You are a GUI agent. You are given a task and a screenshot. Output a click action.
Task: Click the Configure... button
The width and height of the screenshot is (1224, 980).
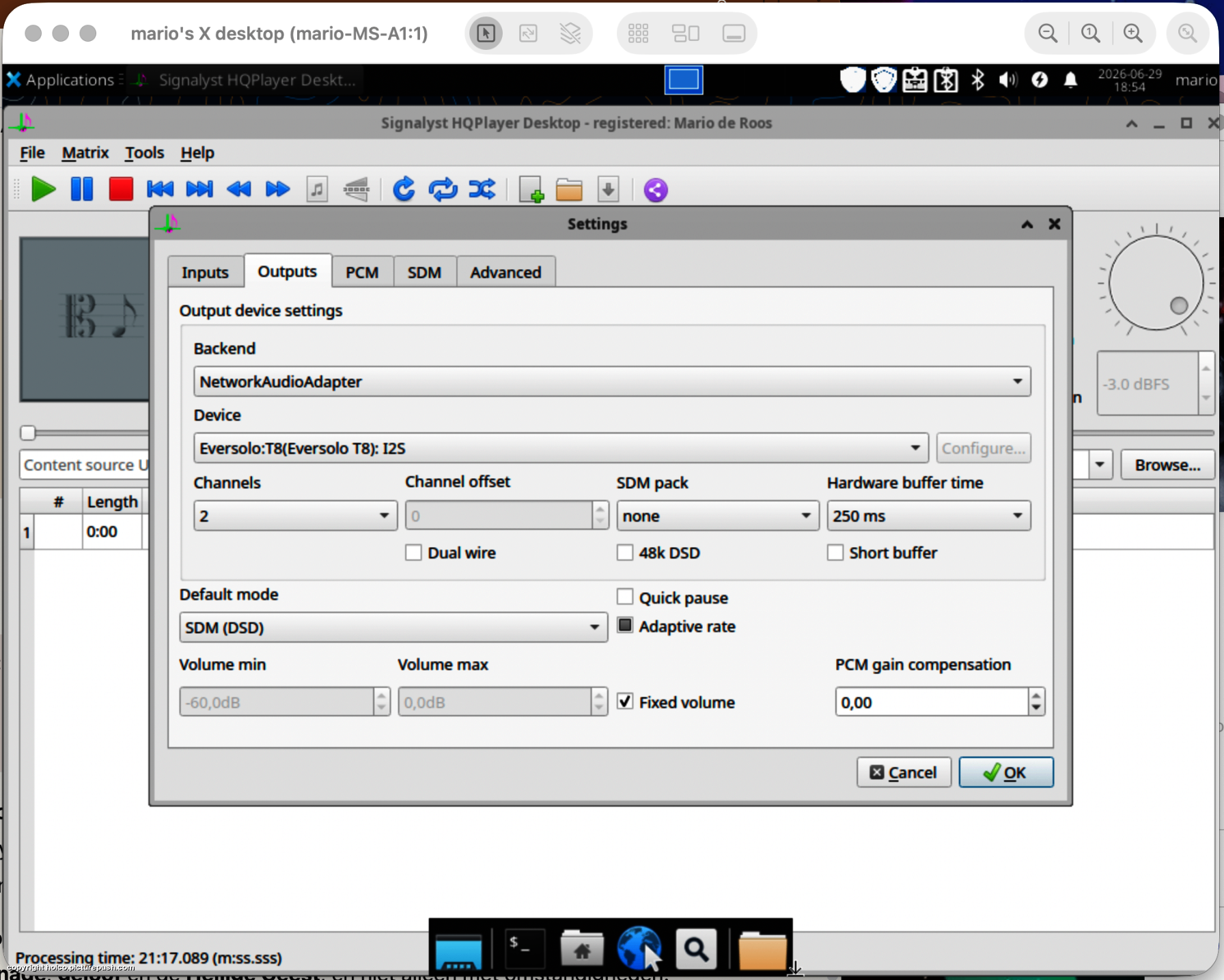click(984, 448)
